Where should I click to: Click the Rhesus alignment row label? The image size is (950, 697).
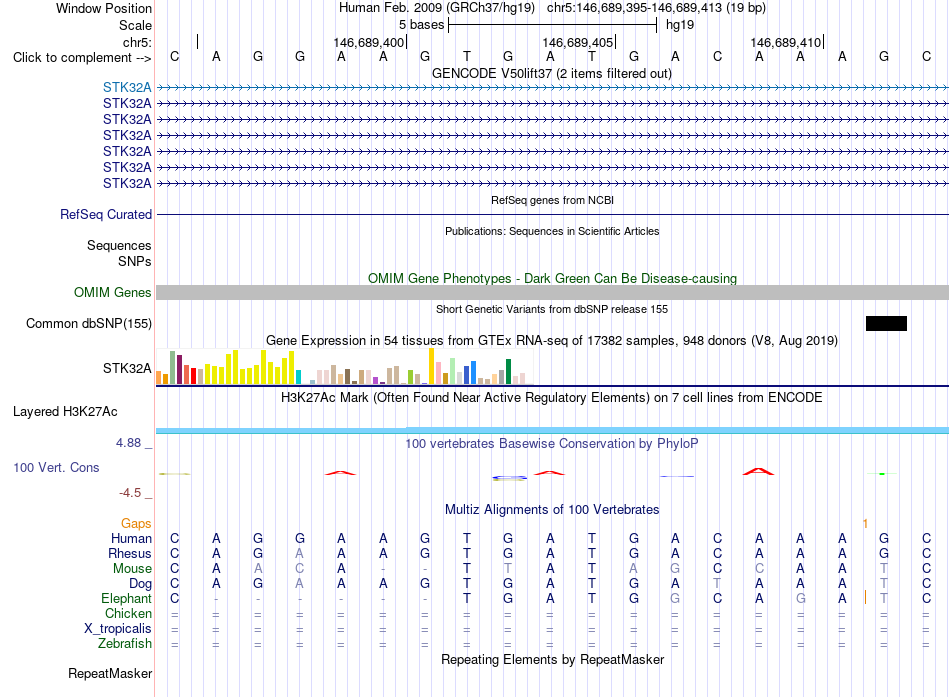click(x=130, y=553)
